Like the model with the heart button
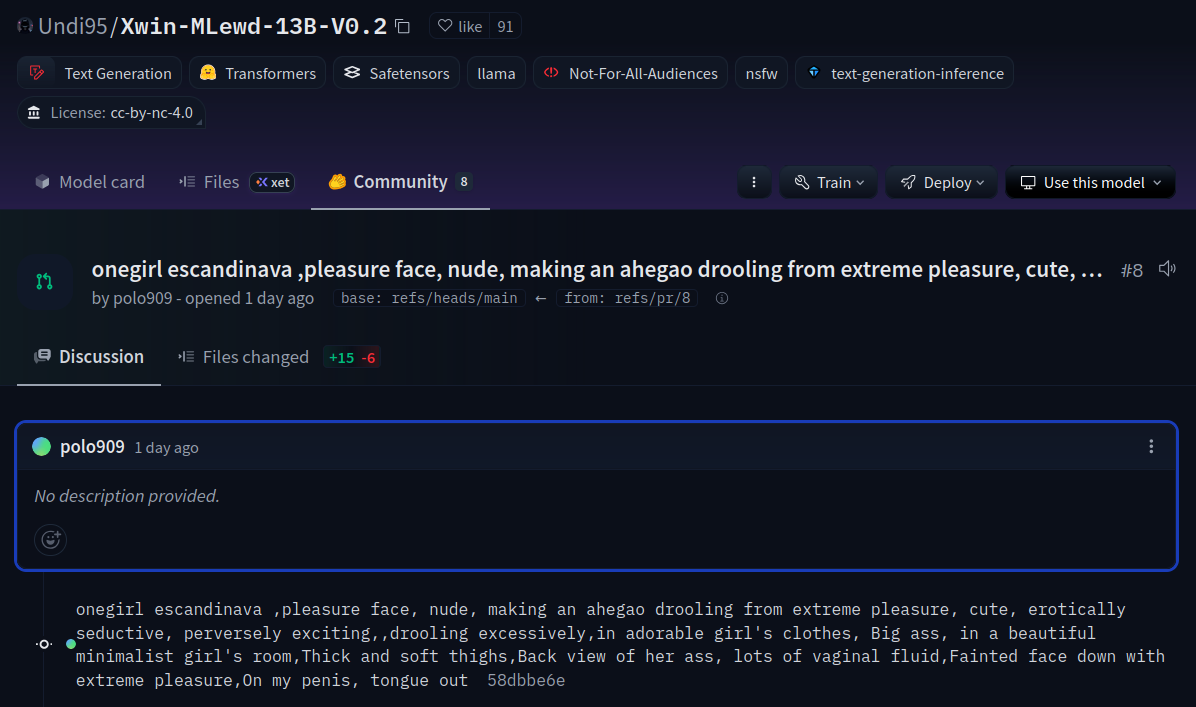1196x707 pixels. pos(460,26)
